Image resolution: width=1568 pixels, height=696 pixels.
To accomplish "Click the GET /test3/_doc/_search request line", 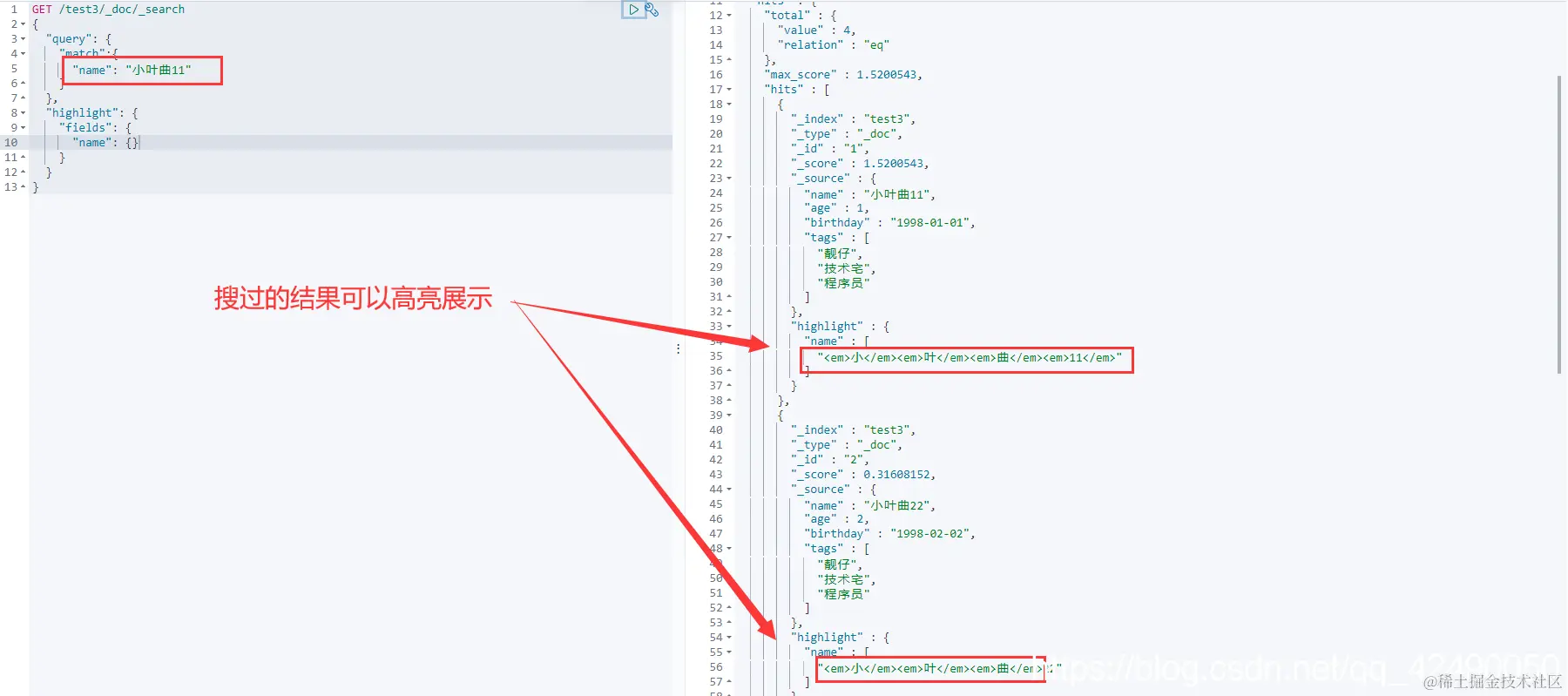I will pyautogui.click(x=108, y=10).
